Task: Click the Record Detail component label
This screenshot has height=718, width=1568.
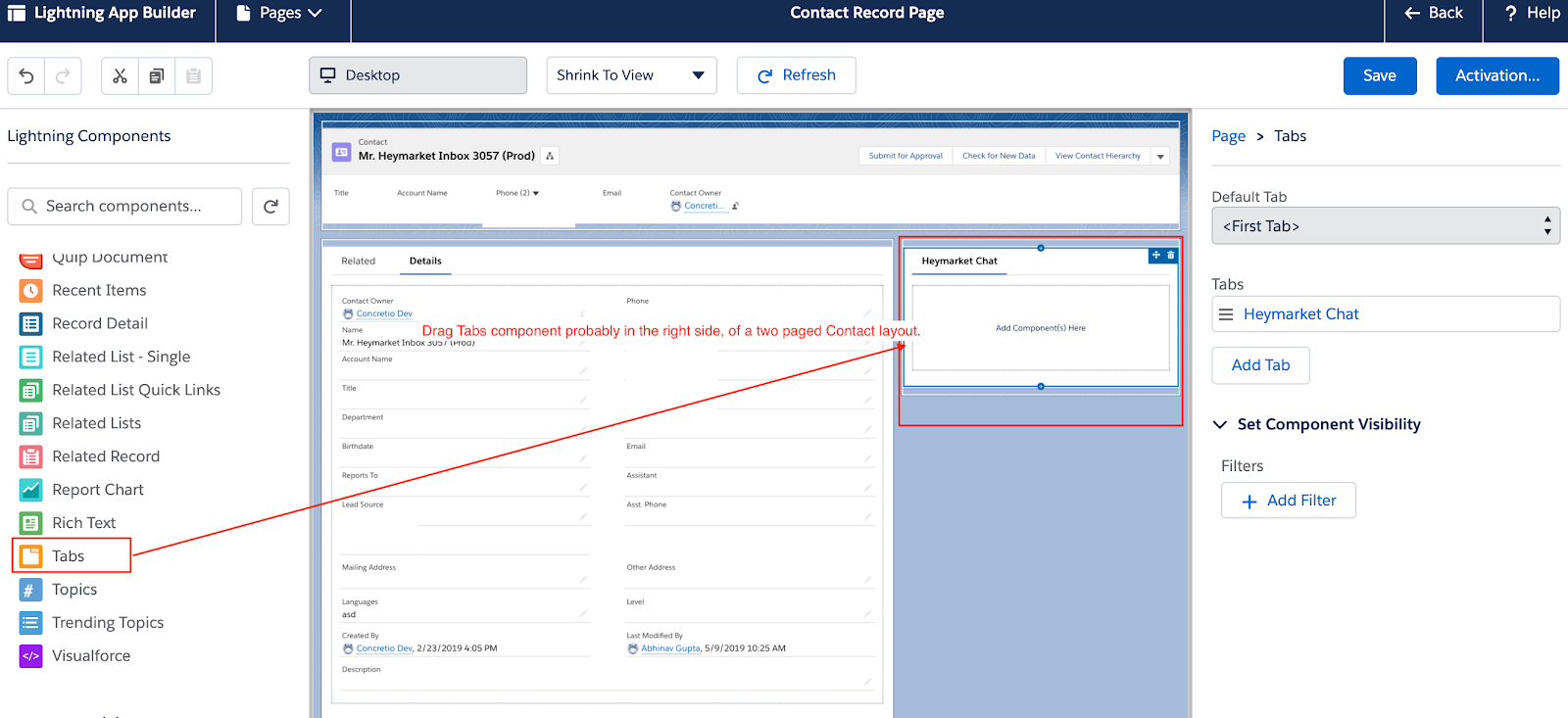Action: 100,324
